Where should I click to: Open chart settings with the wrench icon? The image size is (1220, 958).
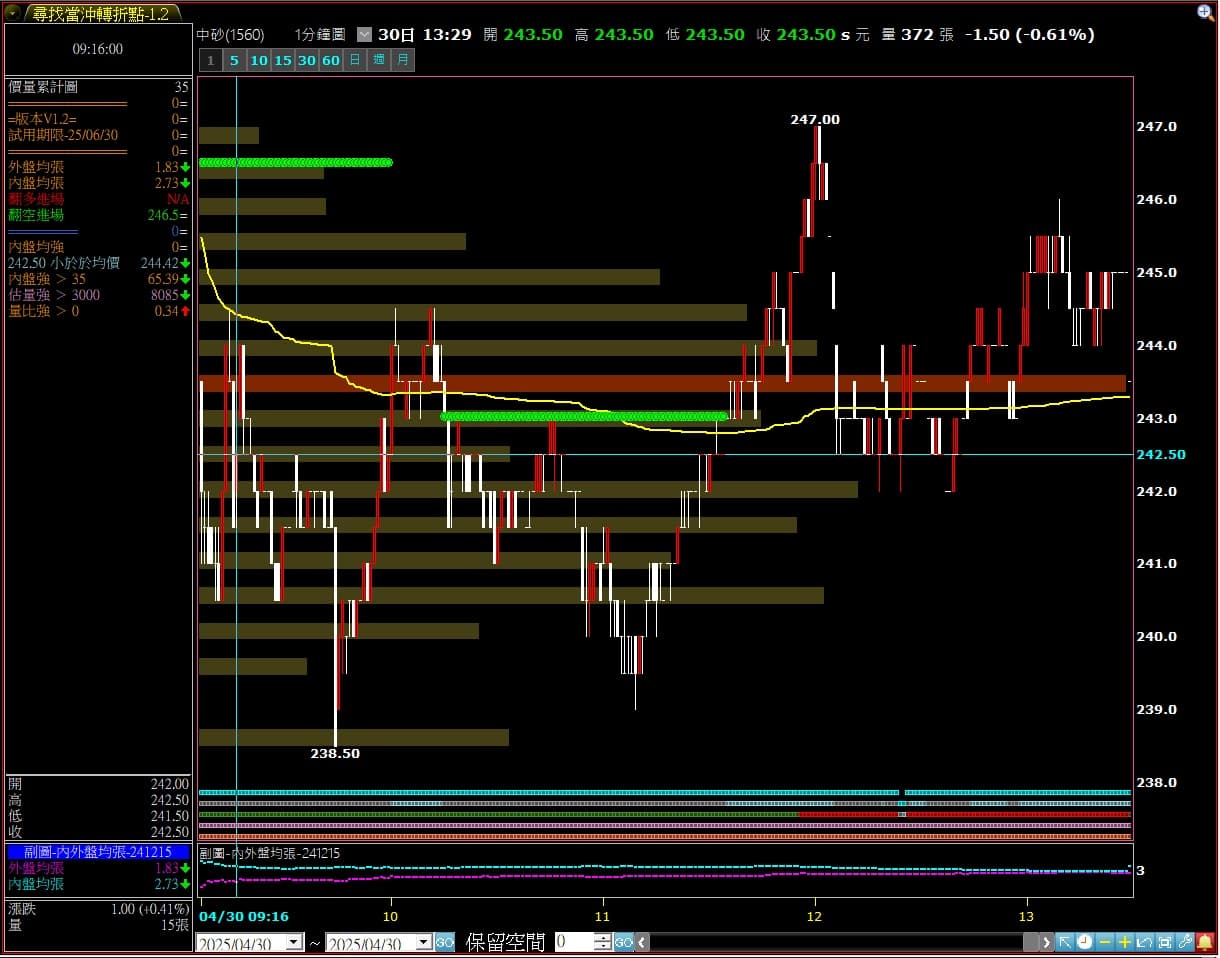1185,942
